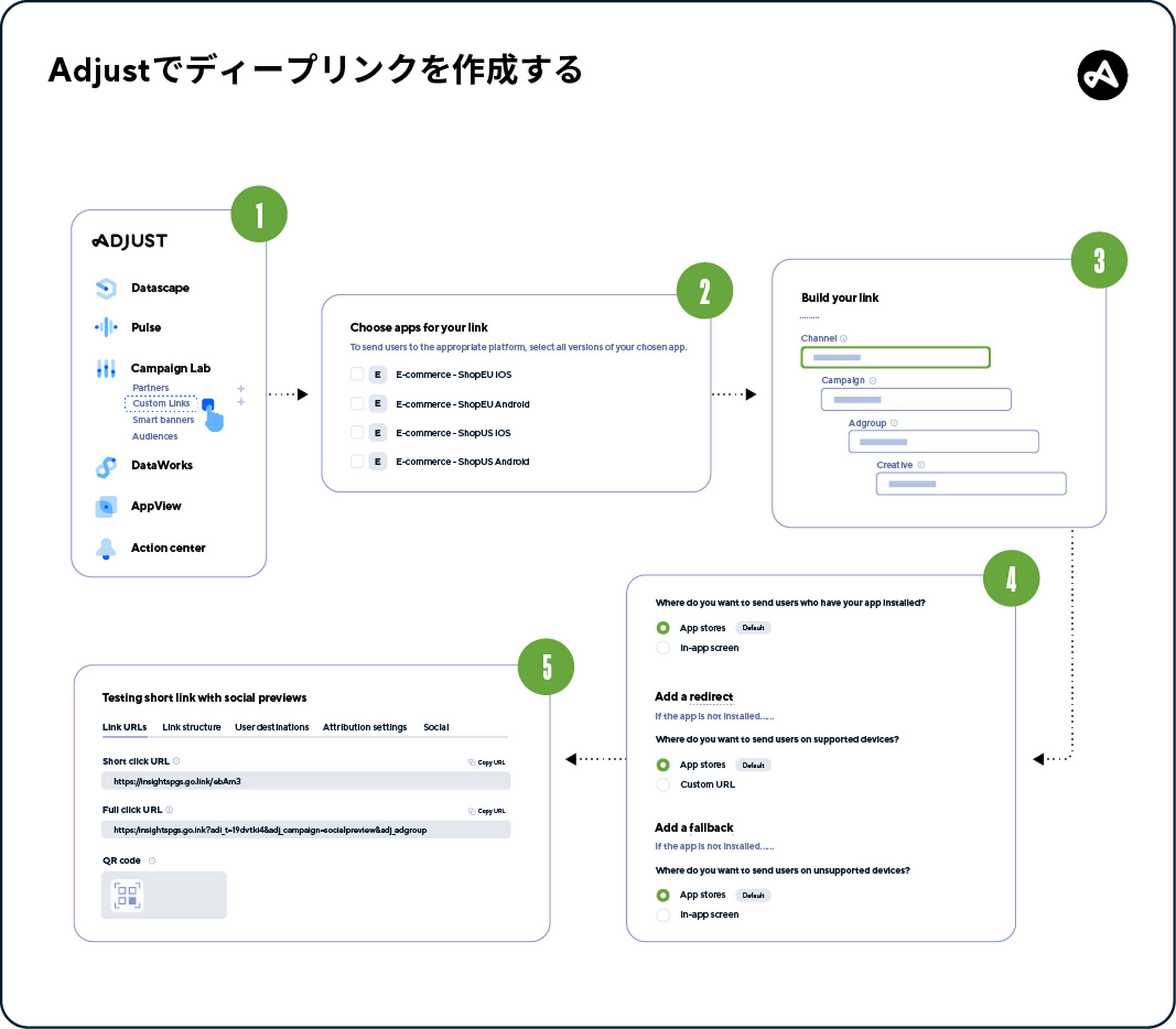Click the Channel input field
1176x1029 pixels.
[x=895, y=357]
